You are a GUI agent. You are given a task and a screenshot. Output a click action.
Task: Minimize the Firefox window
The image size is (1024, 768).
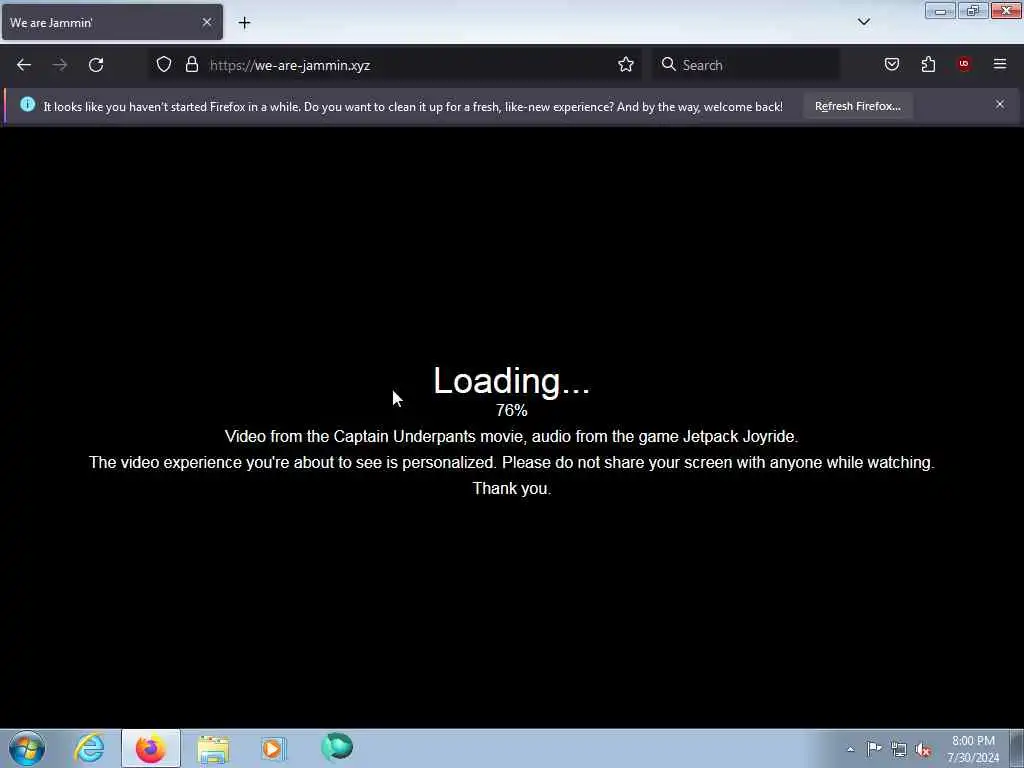pyautogui.click(x=940, y=11)
